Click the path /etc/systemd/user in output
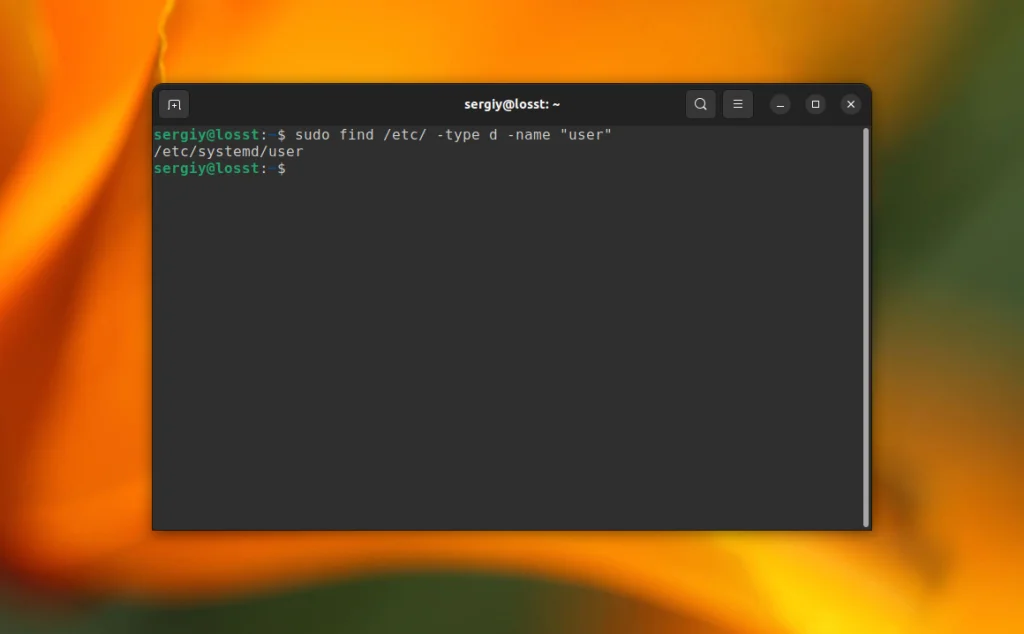Screen dimensions: 1024x634 click(x=228, y=151)
